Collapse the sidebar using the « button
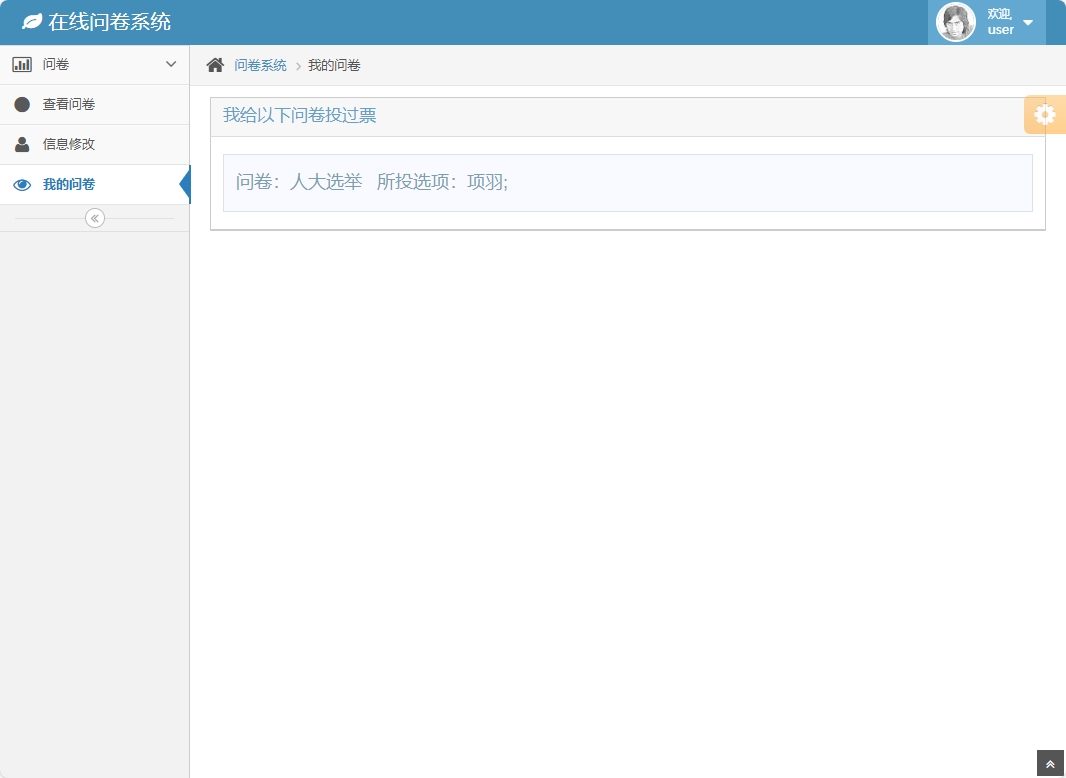The width and height of the screenshot is (1066, 778). tap(94, 218)
